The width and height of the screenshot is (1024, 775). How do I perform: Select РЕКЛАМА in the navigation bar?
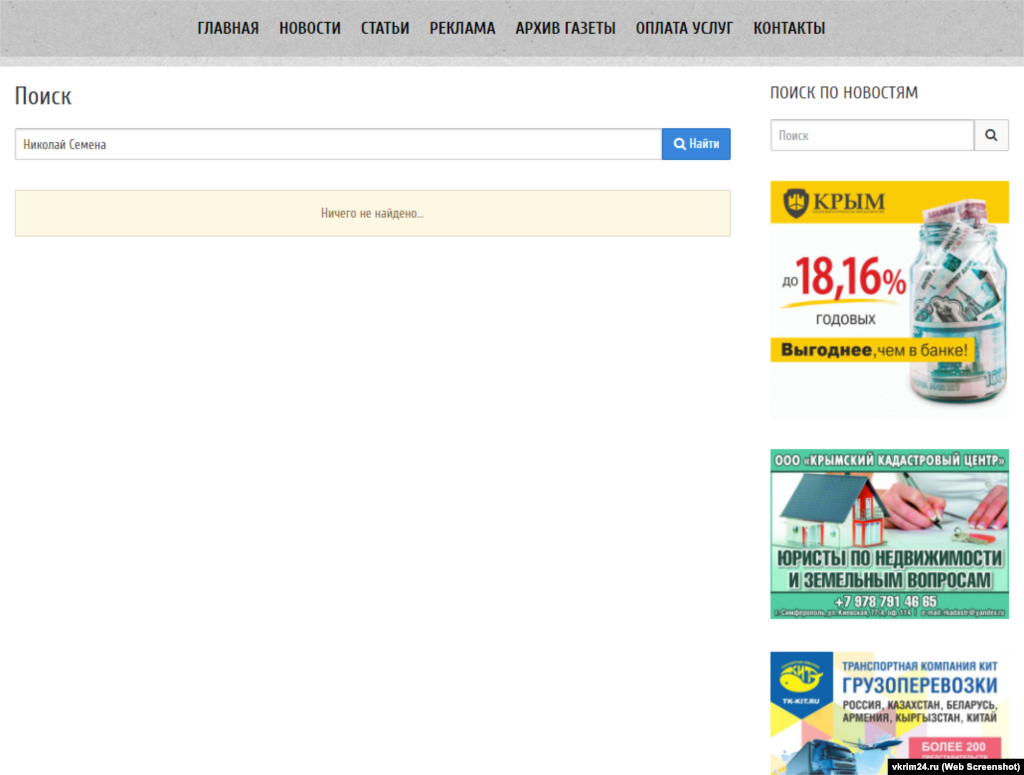[462, 28]
